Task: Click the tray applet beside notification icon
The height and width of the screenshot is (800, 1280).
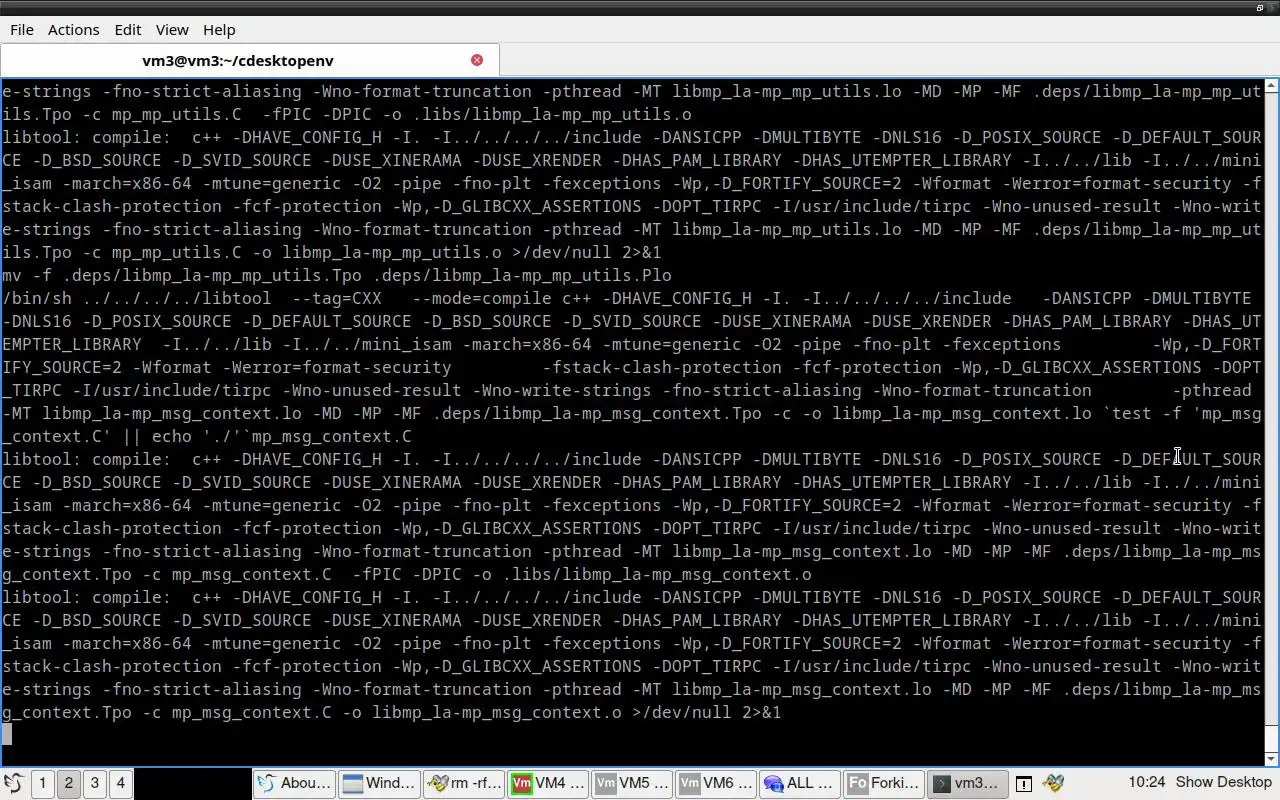Action: [x=1053, y=783]
